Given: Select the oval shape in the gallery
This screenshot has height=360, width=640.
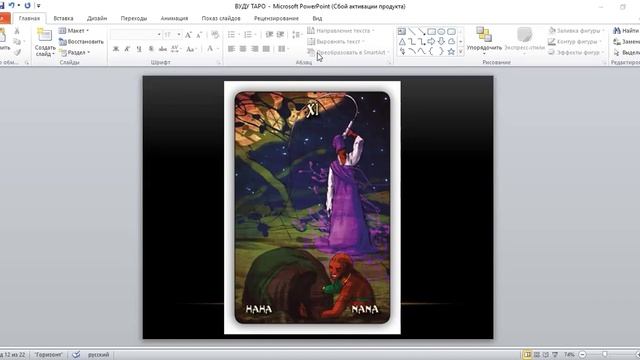Looking at the screenshot, I should 441,31.
